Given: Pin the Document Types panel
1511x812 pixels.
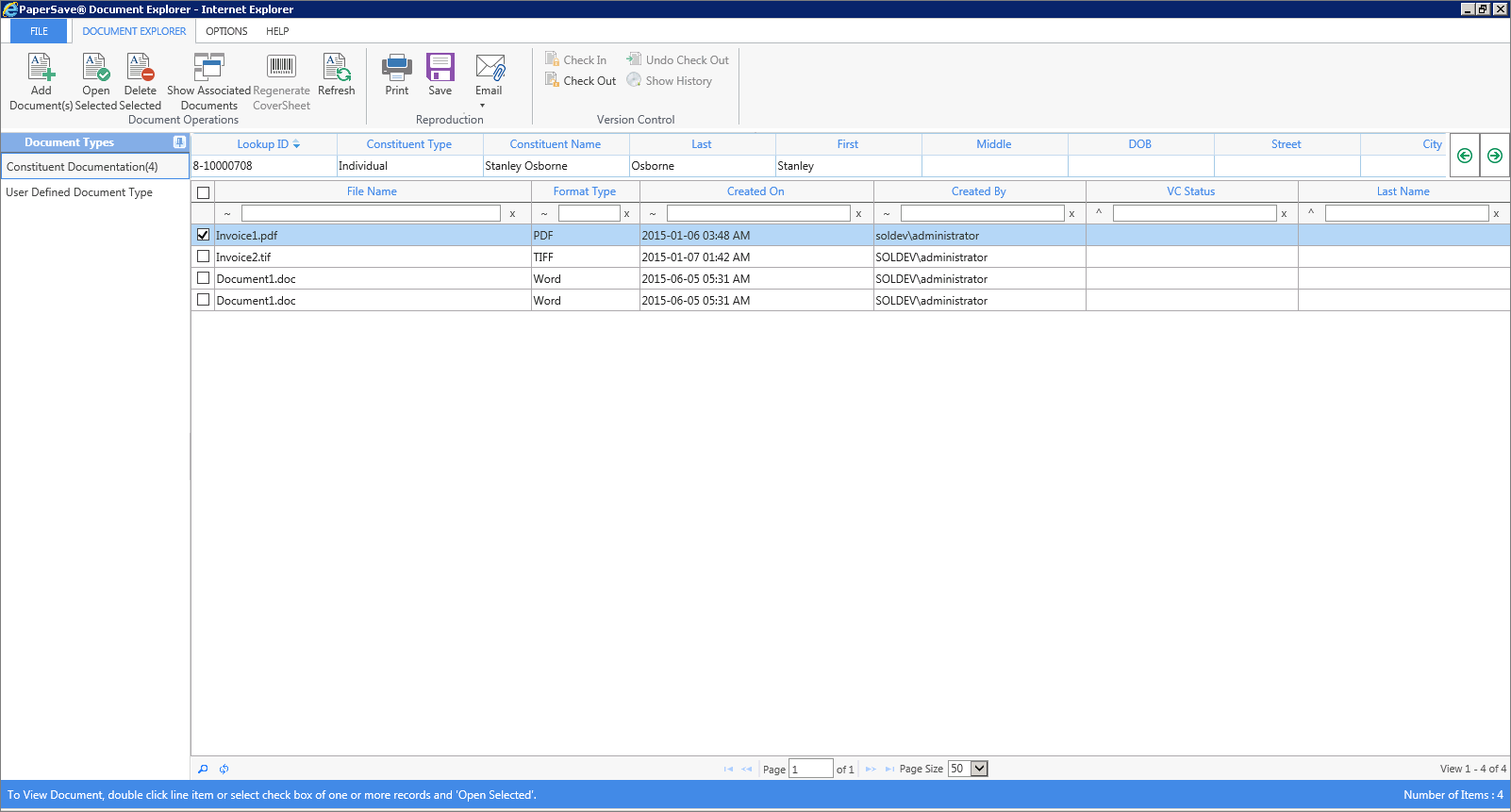Looking at the screenshot, I should tap(179, 142).
